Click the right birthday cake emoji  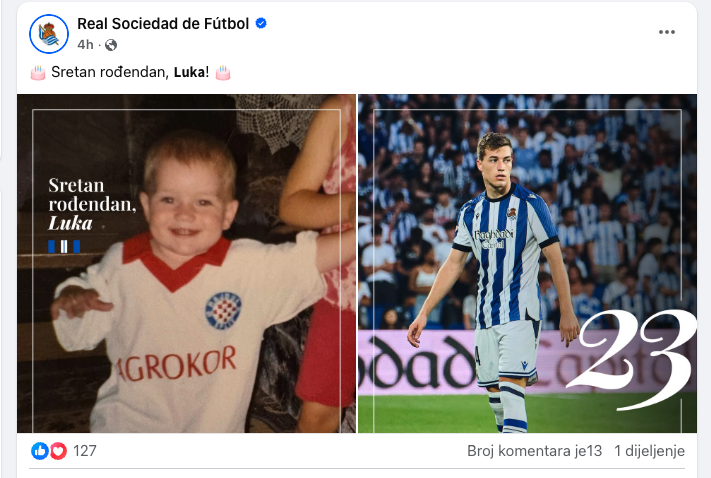point(223,73)
